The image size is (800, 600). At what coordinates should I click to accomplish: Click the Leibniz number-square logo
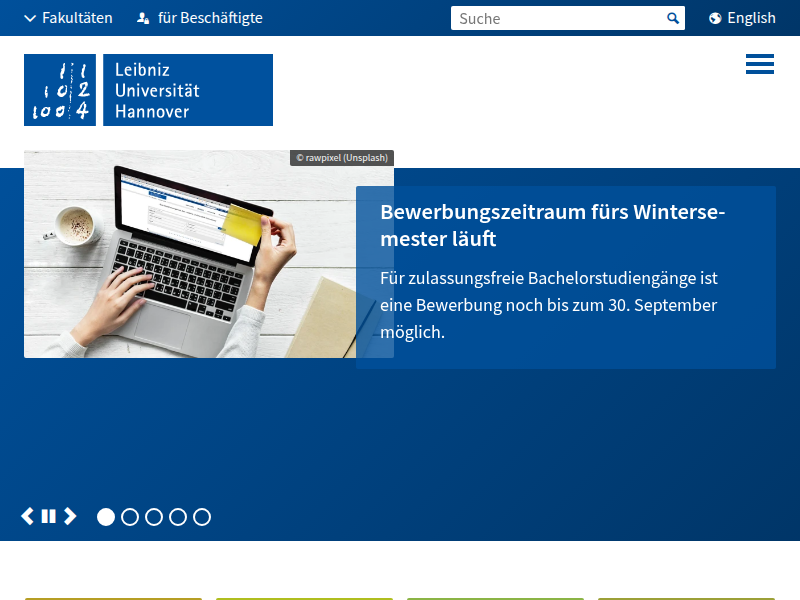pyautogui.click(x=60, y=90)
